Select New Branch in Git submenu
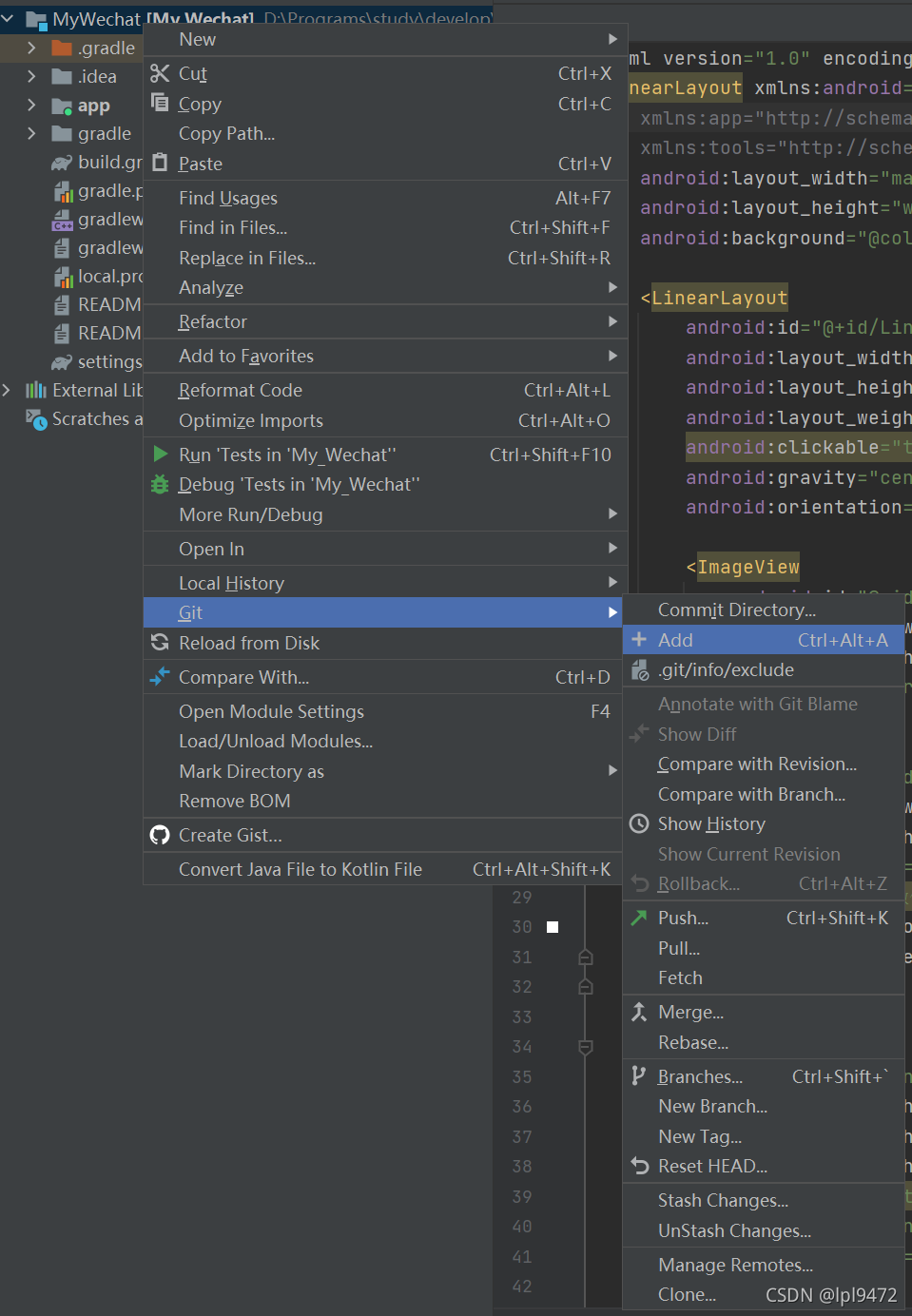The image size is (912, 1316). [764, 1106]
